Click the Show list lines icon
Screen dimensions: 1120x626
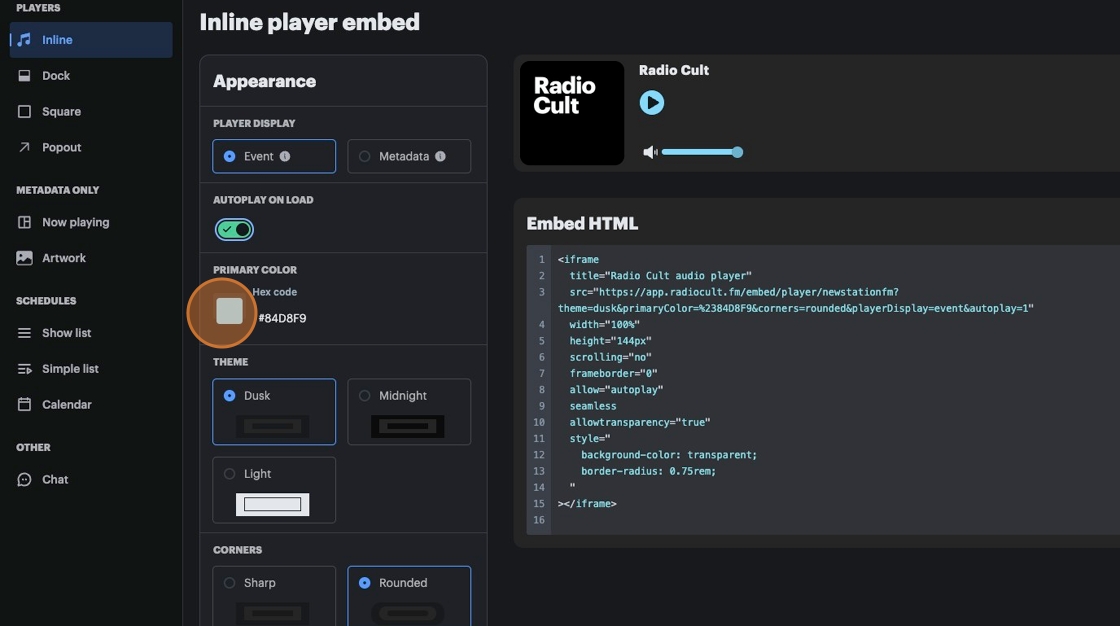point(24,333)
